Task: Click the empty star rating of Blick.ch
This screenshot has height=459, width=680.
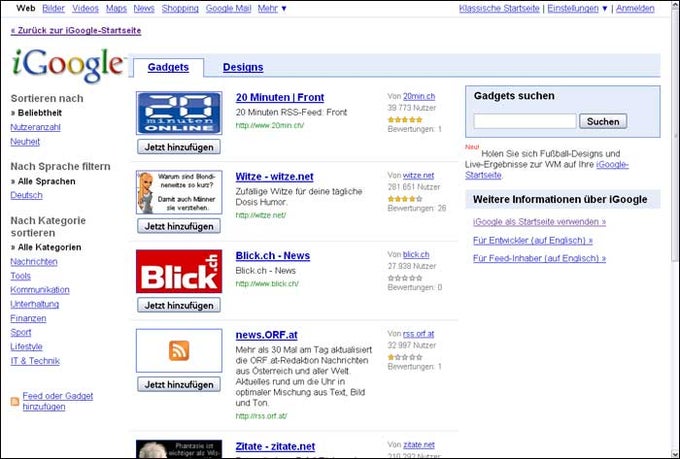Action: (x=405, y=278)
